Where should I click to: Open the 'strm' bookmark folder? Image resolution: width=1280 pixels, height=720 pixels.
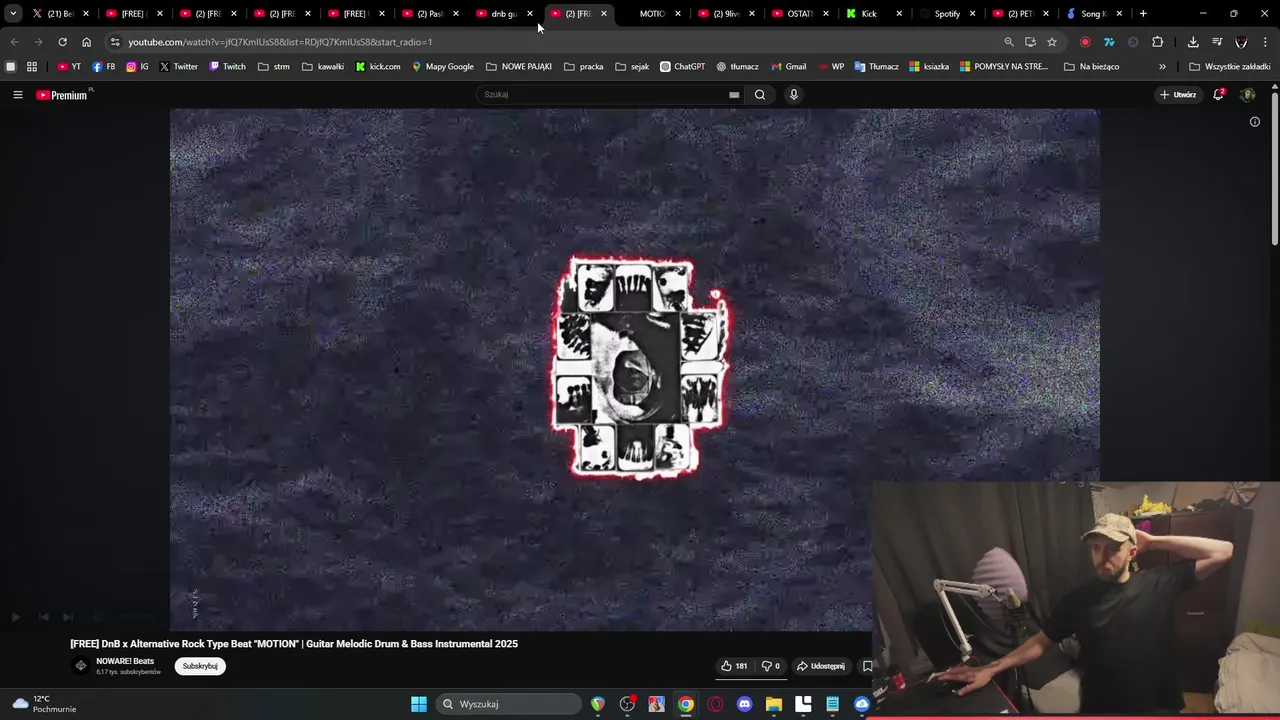click(x=273, y=67)
